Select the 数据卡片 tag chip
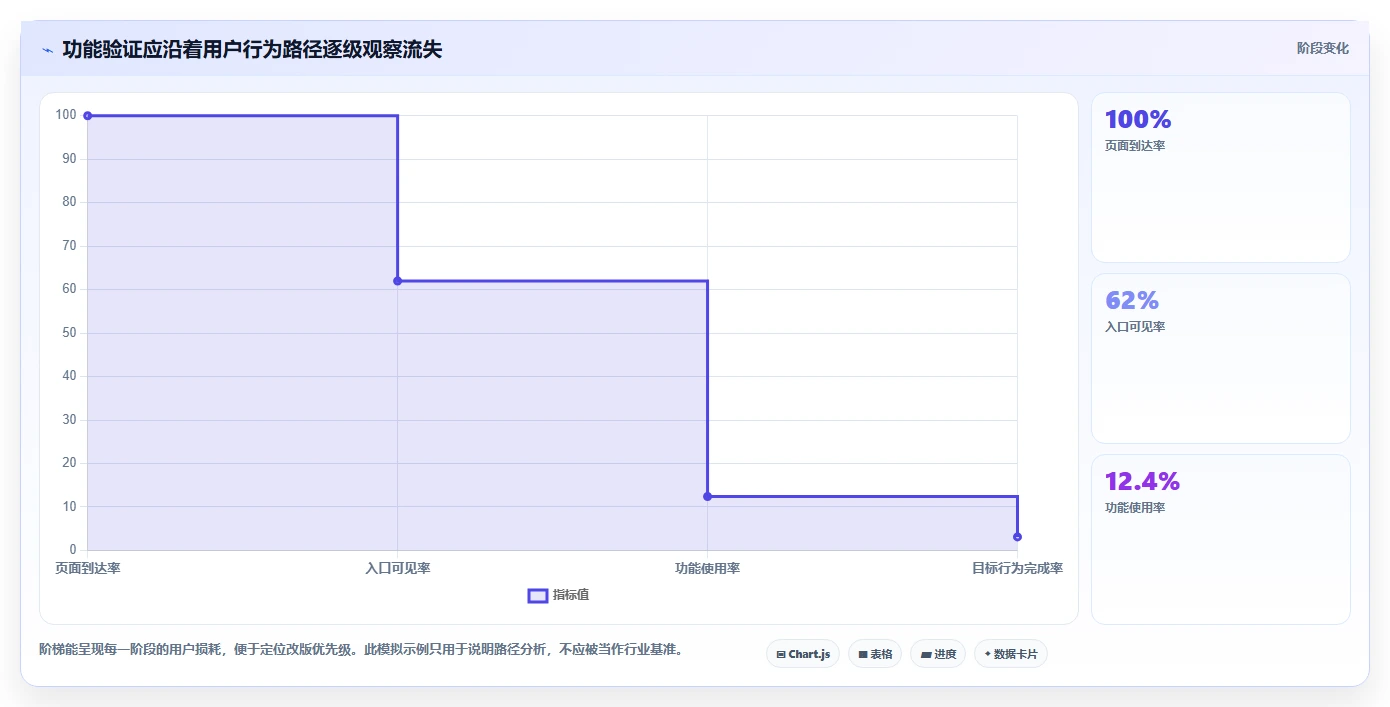 click(x=1011, y=654)
